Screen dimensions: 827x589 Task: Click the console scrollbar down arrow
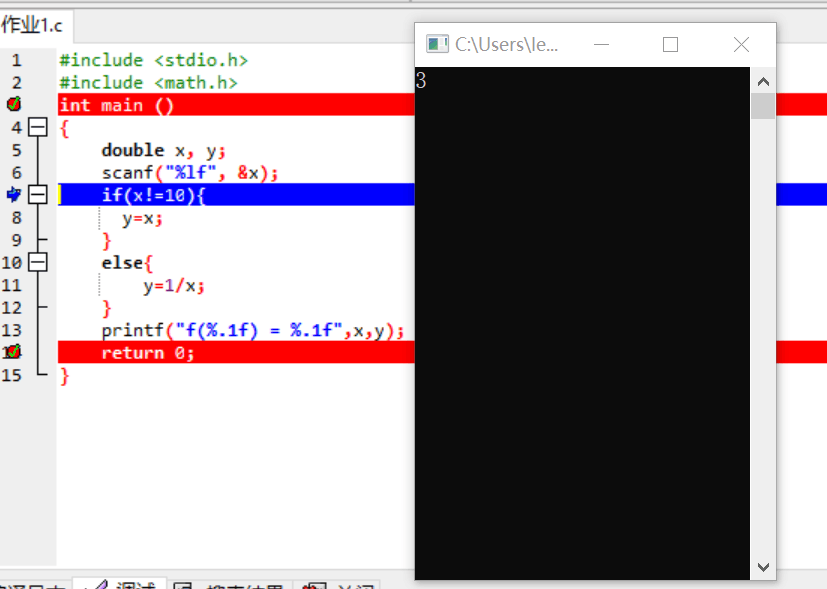click(763, 567)
